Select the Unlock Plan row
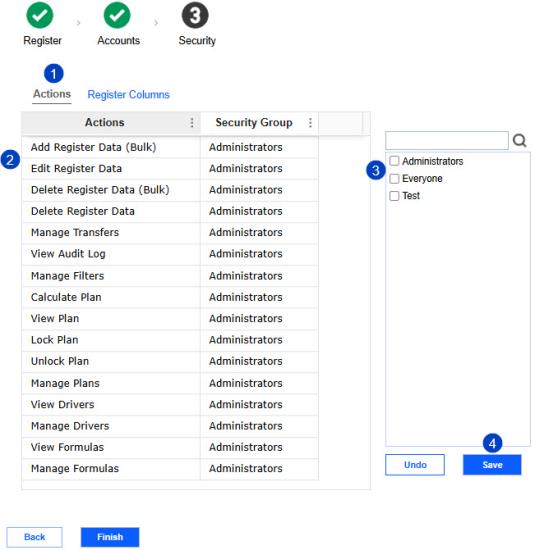Screen dimensions: 535x550 coord(170,361)
